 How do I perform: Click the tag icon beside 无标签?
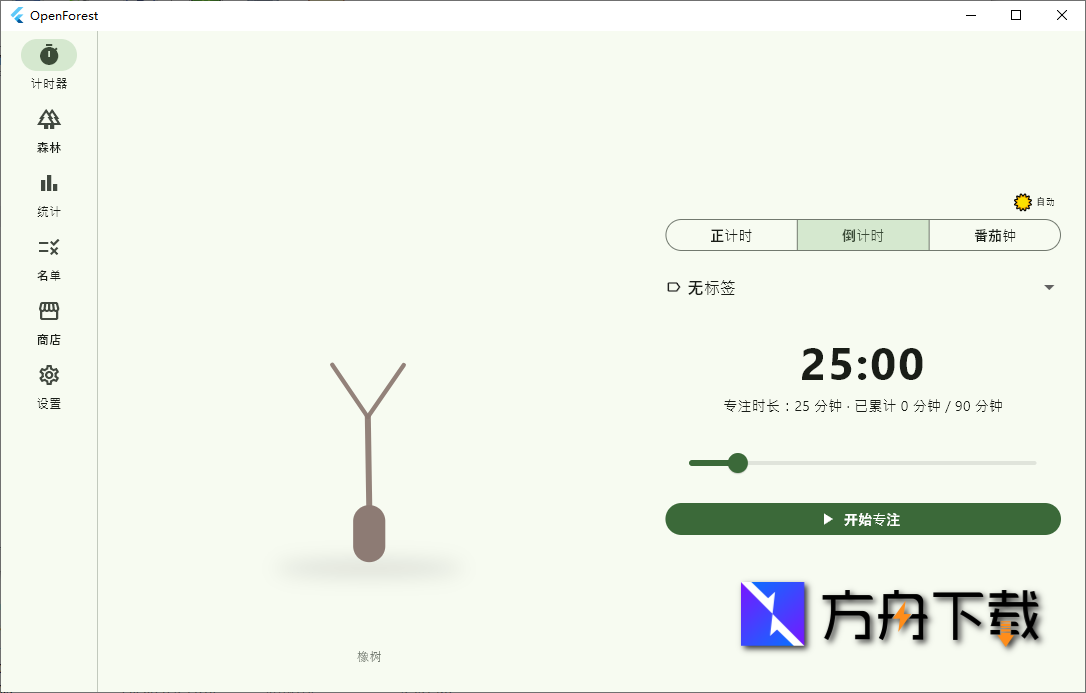click(674, 287)
